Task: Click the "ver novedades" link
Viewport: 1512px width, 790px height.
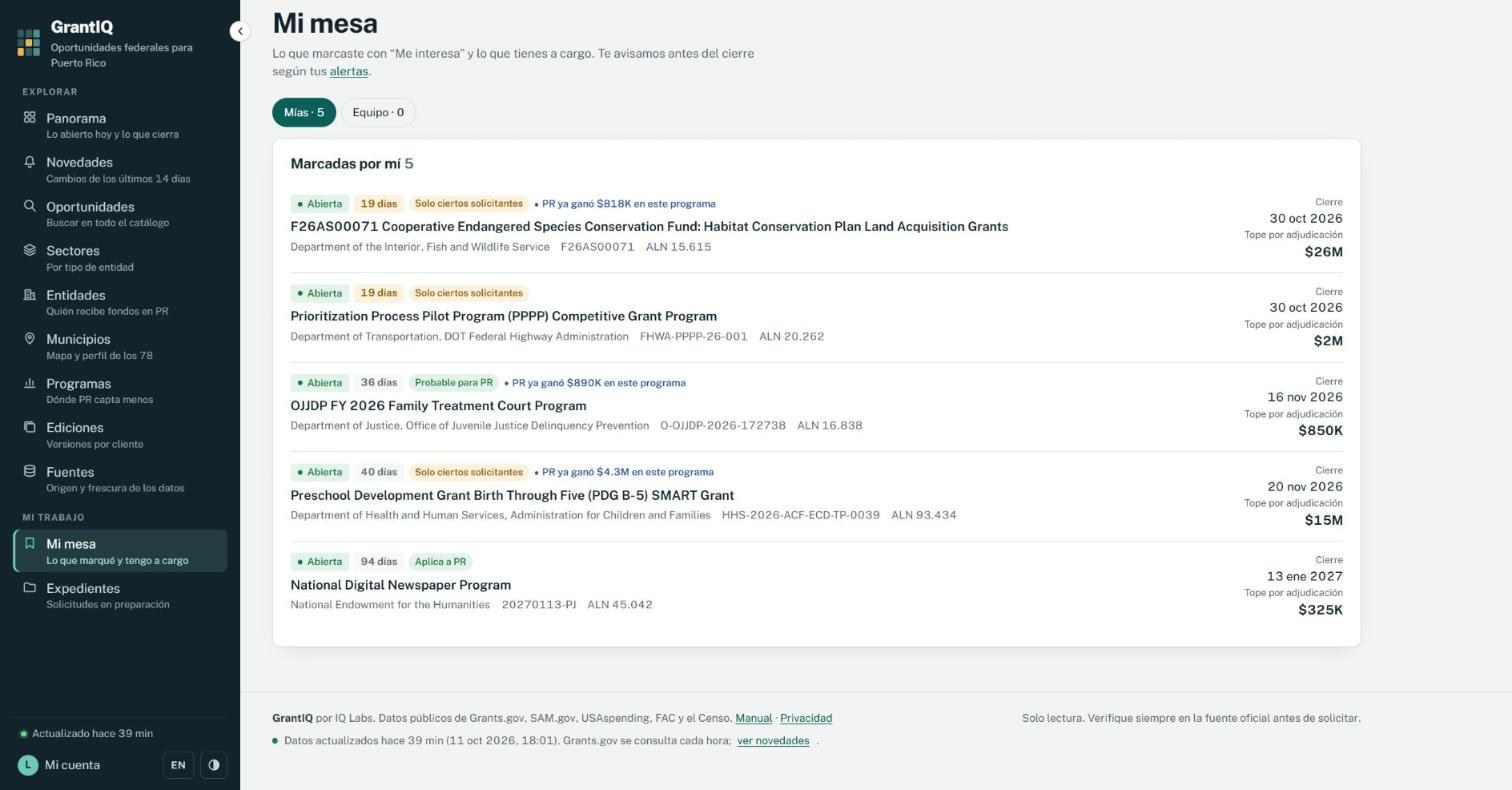Action: coord(773,741)
